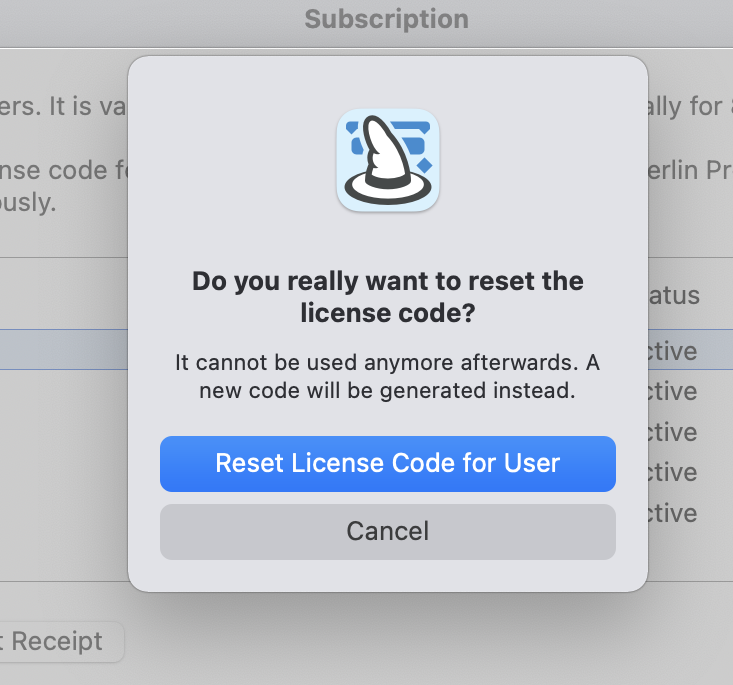Dismiss the dialog with Cancel
733x685 pixels.
click(x=388, y=531)
